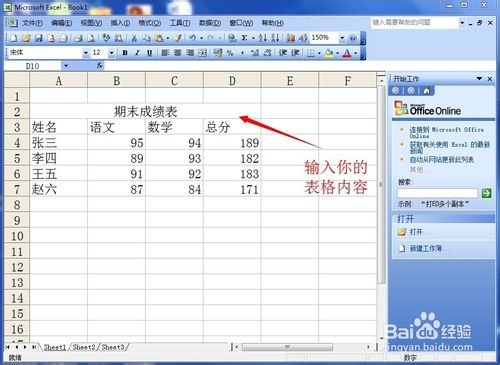
Task: Click 连接到 Microsoft Office Online link
Action: pos(446,132)
